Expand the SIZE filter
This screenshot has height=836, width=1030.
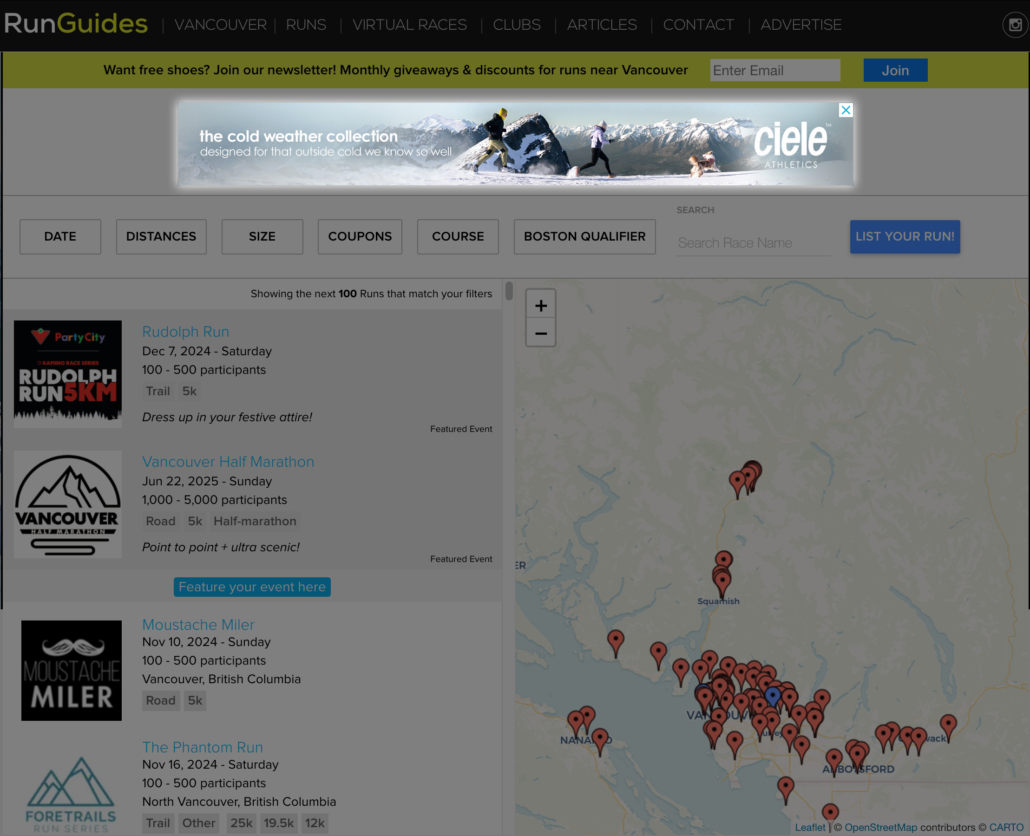262,236
